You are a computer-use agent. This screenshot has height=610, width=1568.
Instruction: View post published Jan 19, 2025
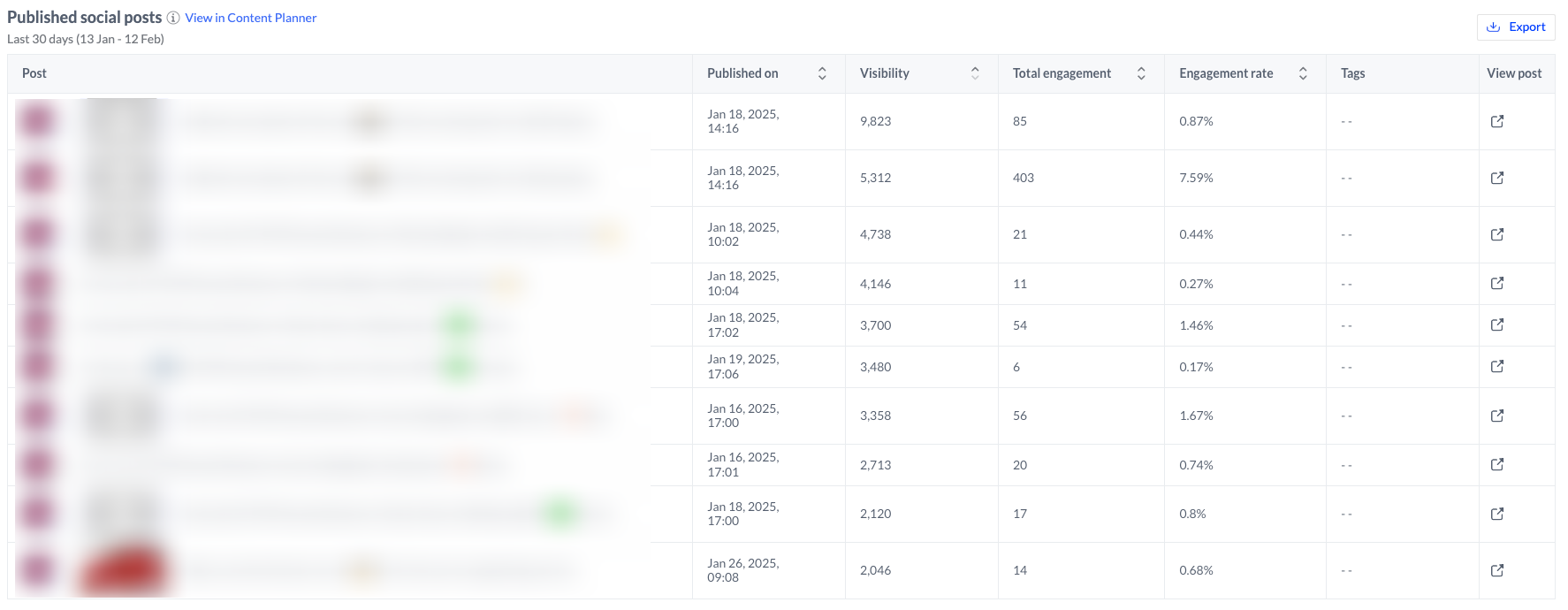pos(1496,366)
